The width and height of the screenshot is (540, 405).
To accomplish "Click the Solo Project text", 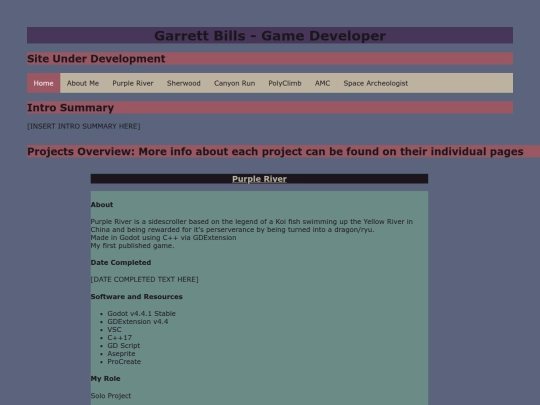I will [x=111, y=396].
